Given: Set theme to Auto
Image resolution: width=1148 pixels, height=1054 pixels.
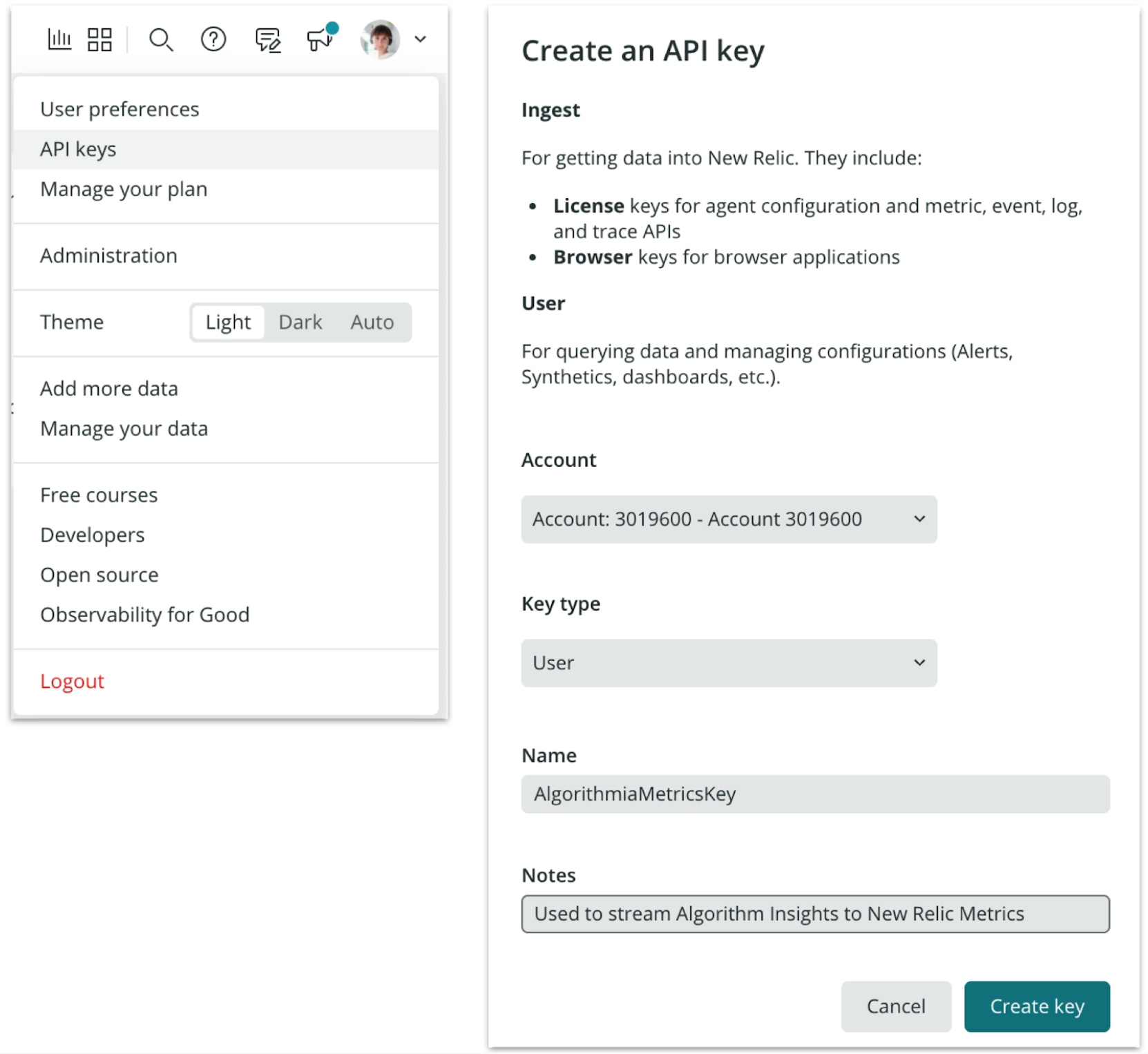Looking at the screenshot, I should click(372, 322).
